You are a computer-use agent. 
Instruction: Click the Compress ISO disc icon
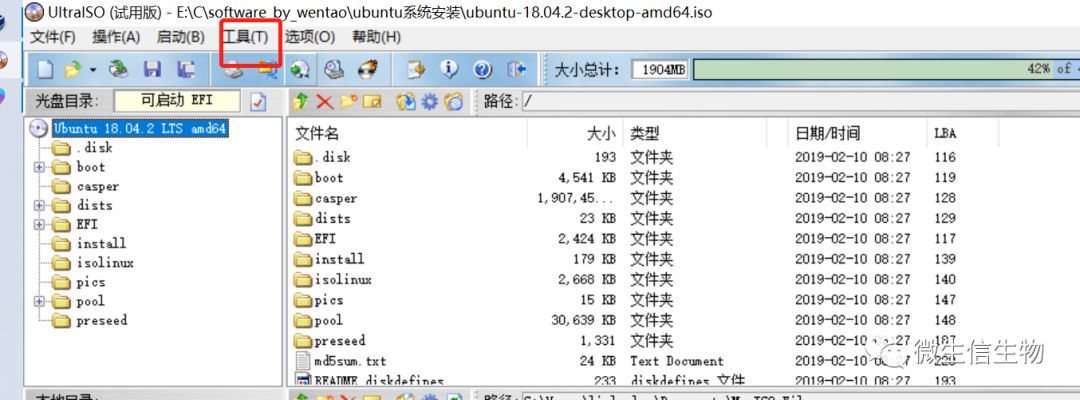pyautogui.click(x=300, y=69)
